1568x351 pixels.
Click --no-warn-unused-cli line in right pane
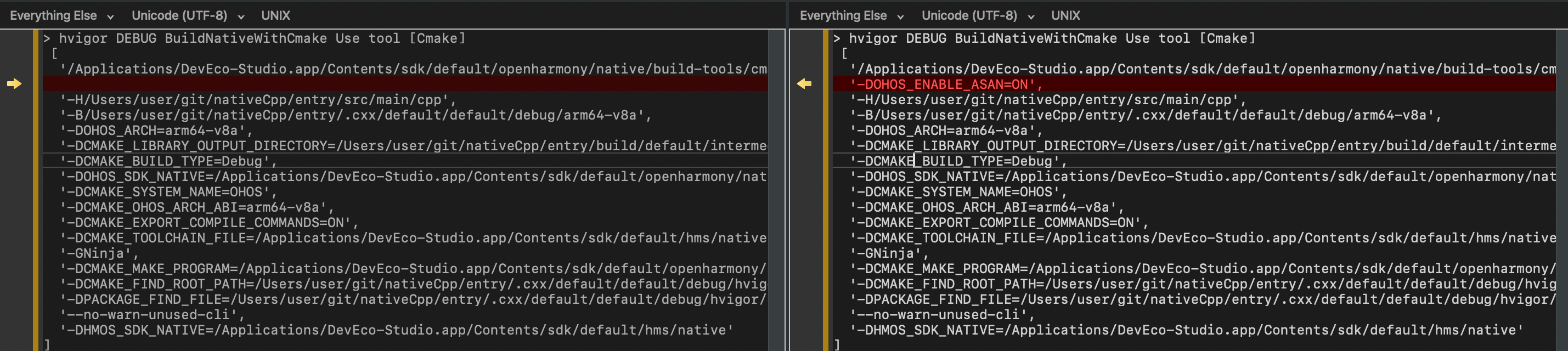(x=941, y=314)
